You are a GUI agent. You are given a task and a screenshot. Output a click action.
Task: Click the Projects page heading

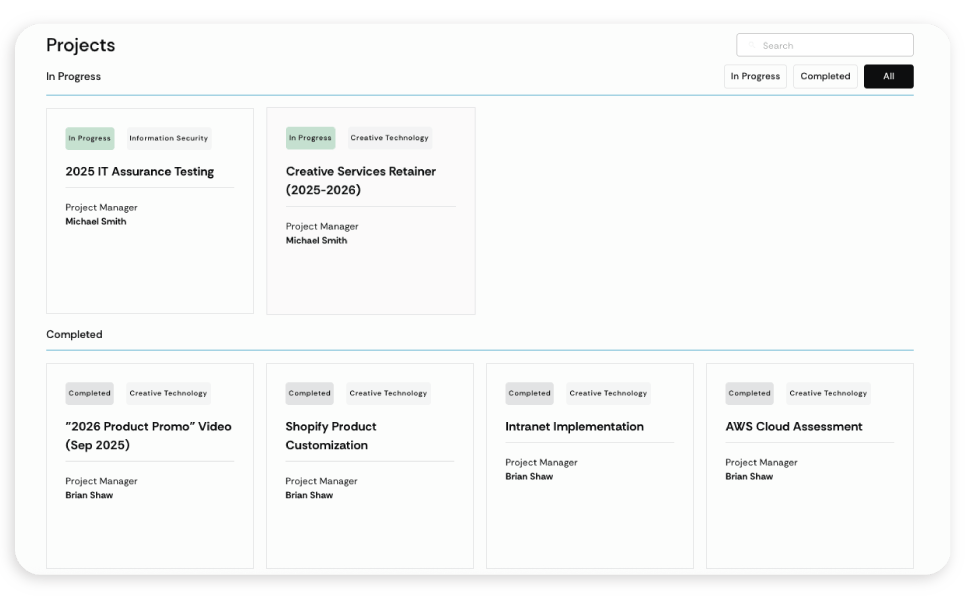(80, 45)
